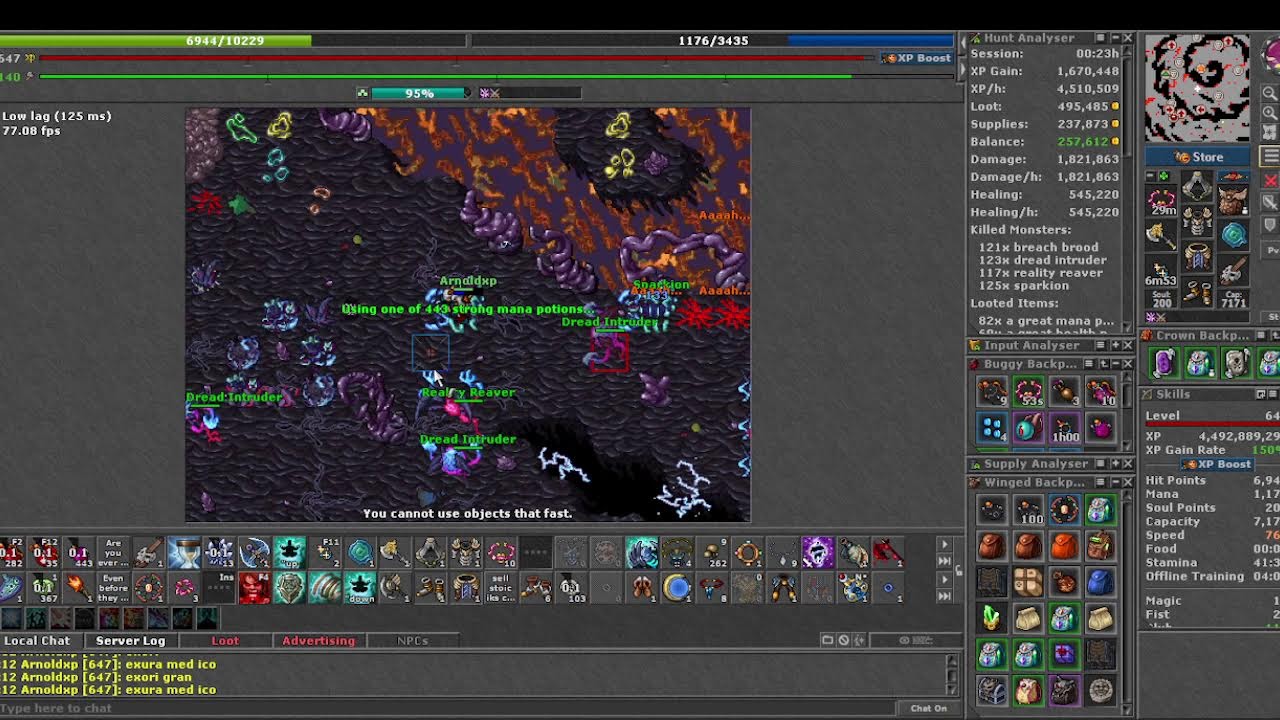Open Supply Analyser menu icon

click(1100, 464)
